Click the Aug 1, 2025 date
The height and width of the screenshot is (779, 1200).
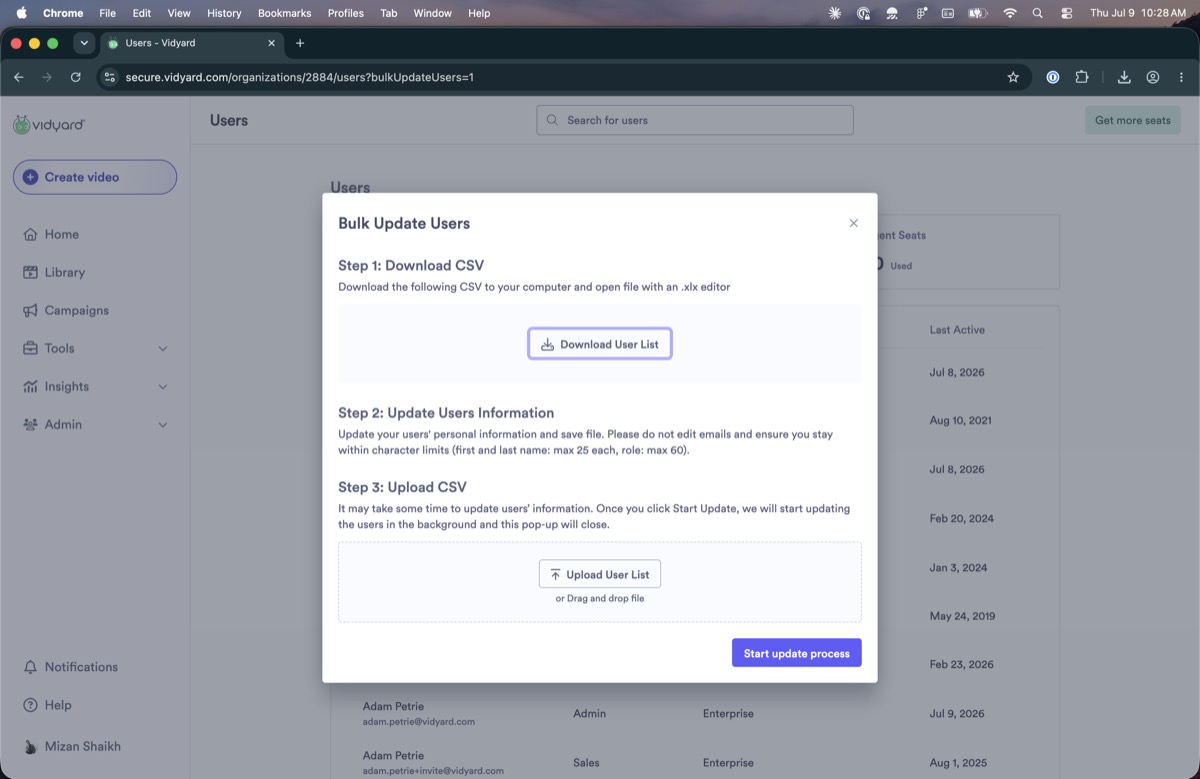tap(957, 763)
